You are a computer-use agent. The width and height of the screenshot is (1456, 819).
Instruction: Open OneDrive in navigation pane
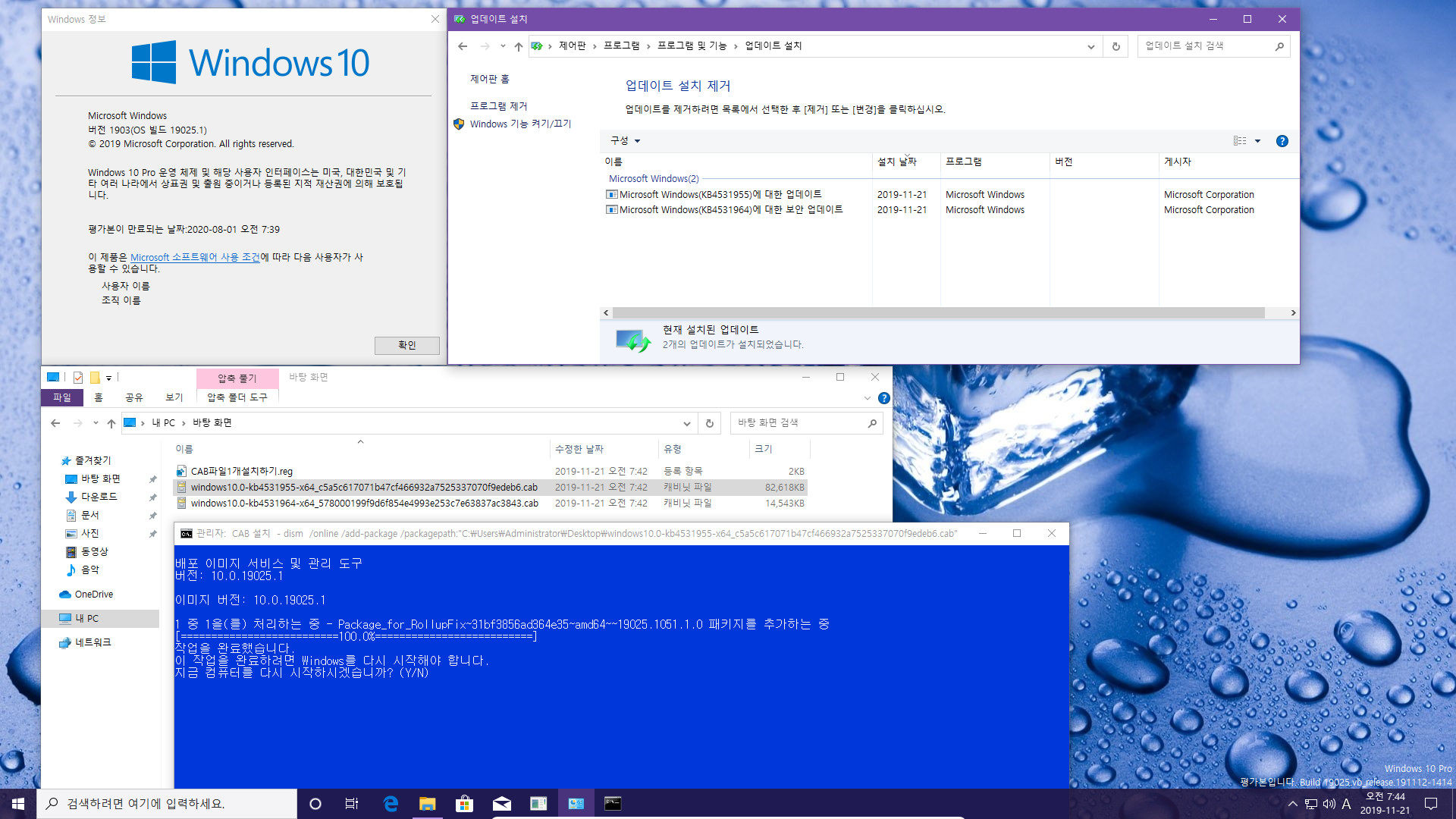pyautogui.click(x=94, y=595)
